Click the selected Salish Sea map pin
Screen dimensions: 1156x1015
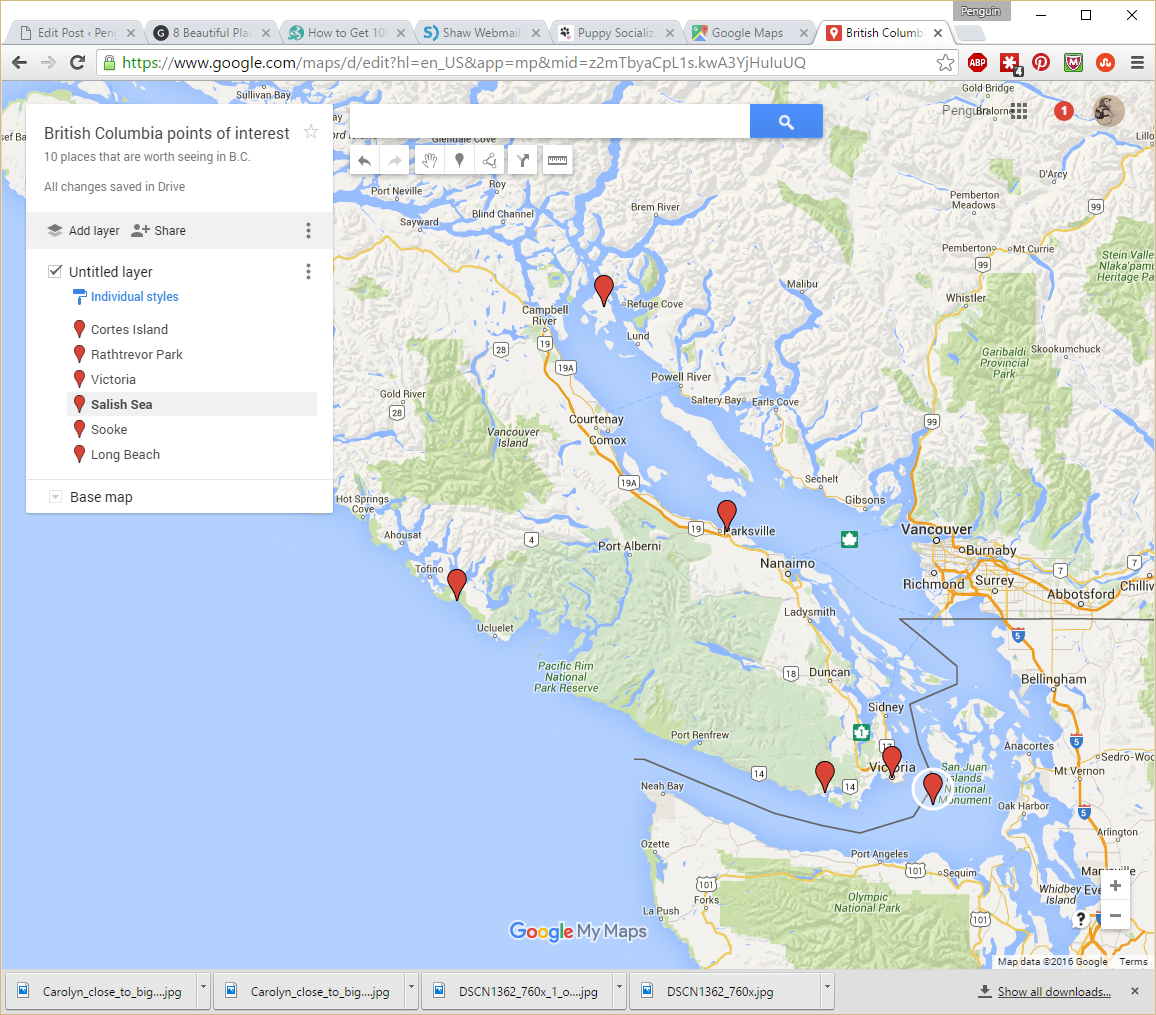[x=933, y=788]
